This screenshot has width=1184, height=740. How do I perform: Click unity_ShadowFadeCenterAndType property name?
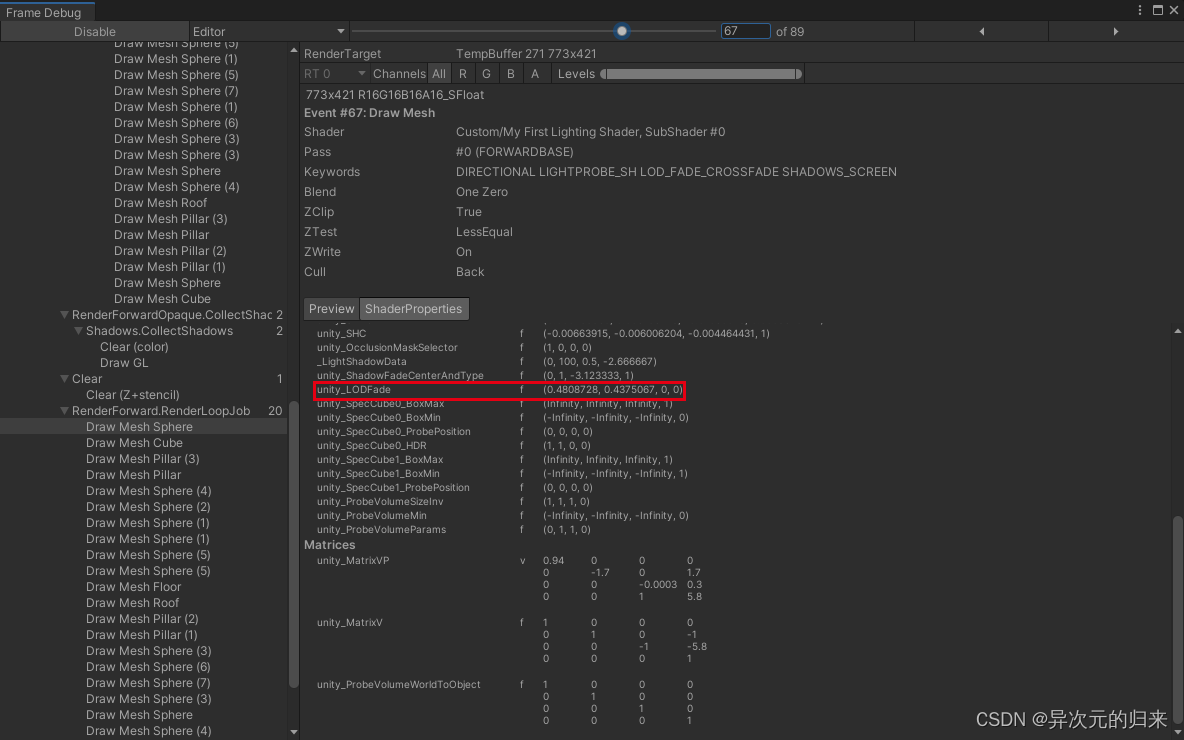tap(400, 375)
